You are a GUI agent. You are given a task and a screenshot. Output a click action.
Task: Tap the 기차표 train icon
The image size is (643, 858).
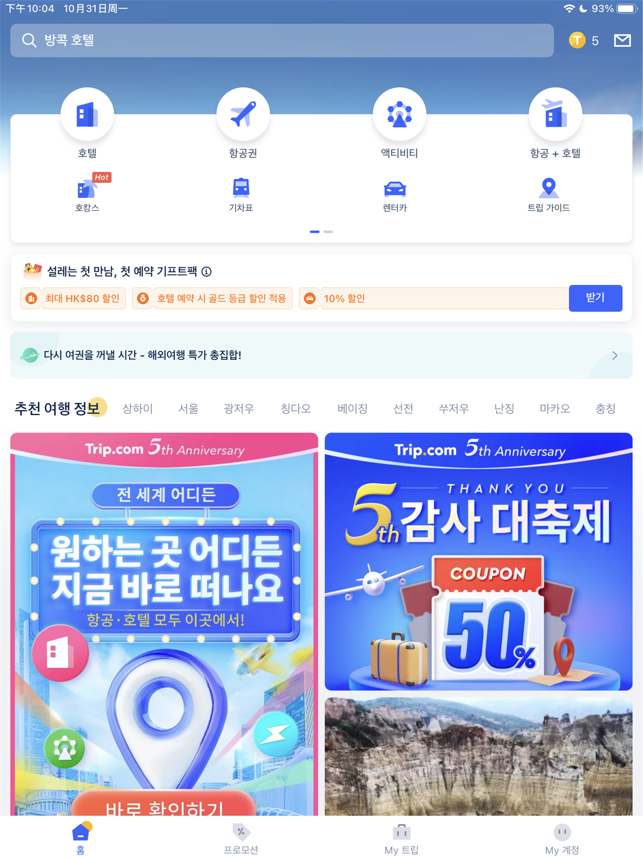tap(241, 188)
